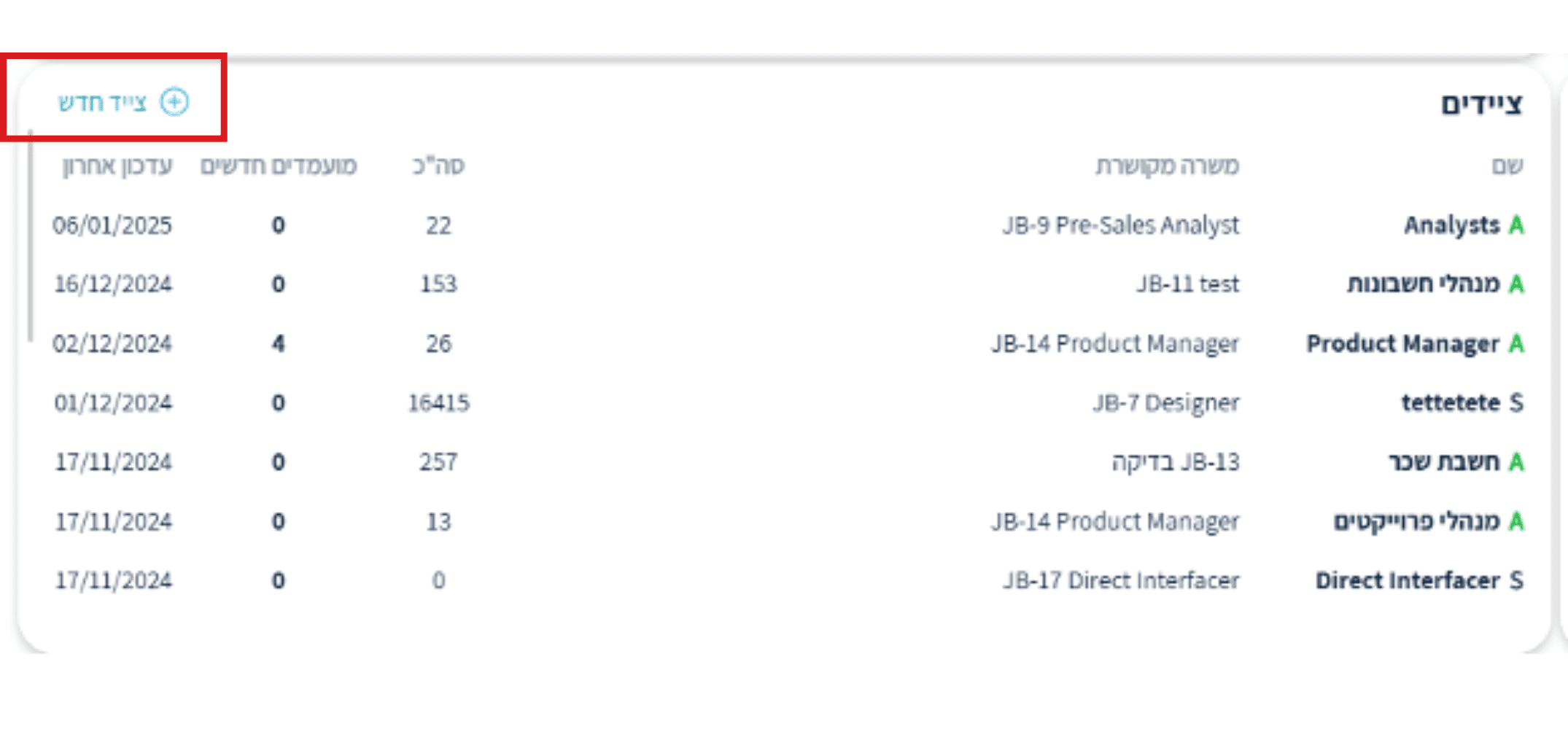The height and width of the screenshot is (729, 1568).
Task: Select the Direct Interfacer hunter name
Action: [x=1408, y=581]
